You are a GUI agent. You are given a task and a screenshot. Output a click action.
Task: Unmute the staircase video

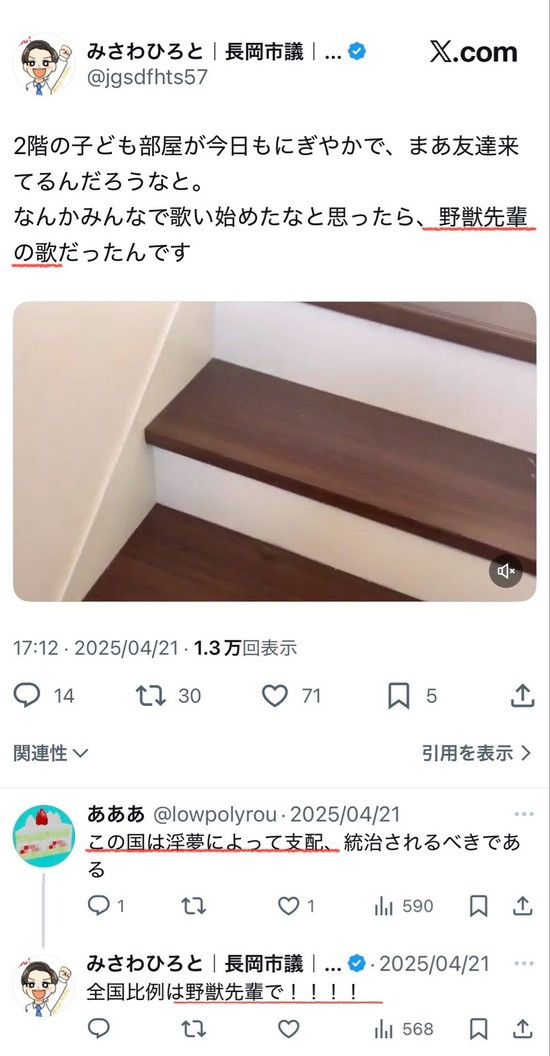click(506, 571)
